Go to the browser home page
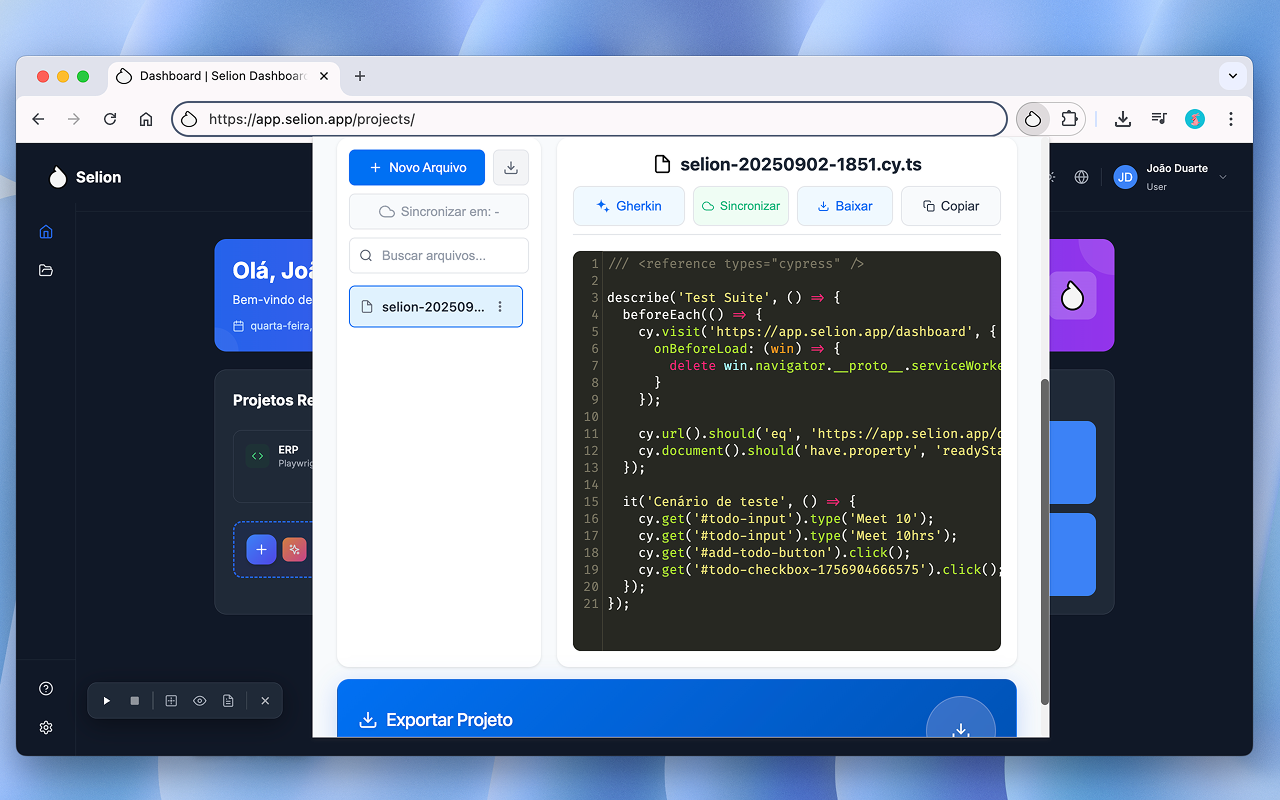 tap(146, 119)
